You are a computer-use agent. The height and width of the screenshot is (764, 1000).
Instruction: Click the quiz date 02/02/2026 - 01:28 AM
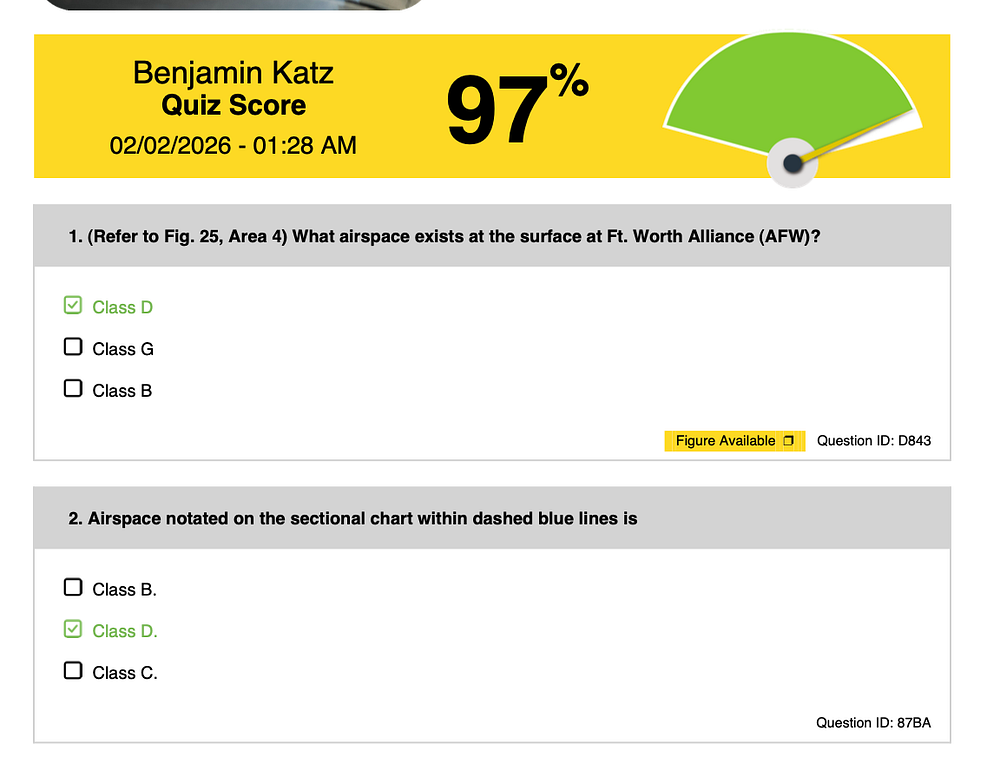click(233, 146)
